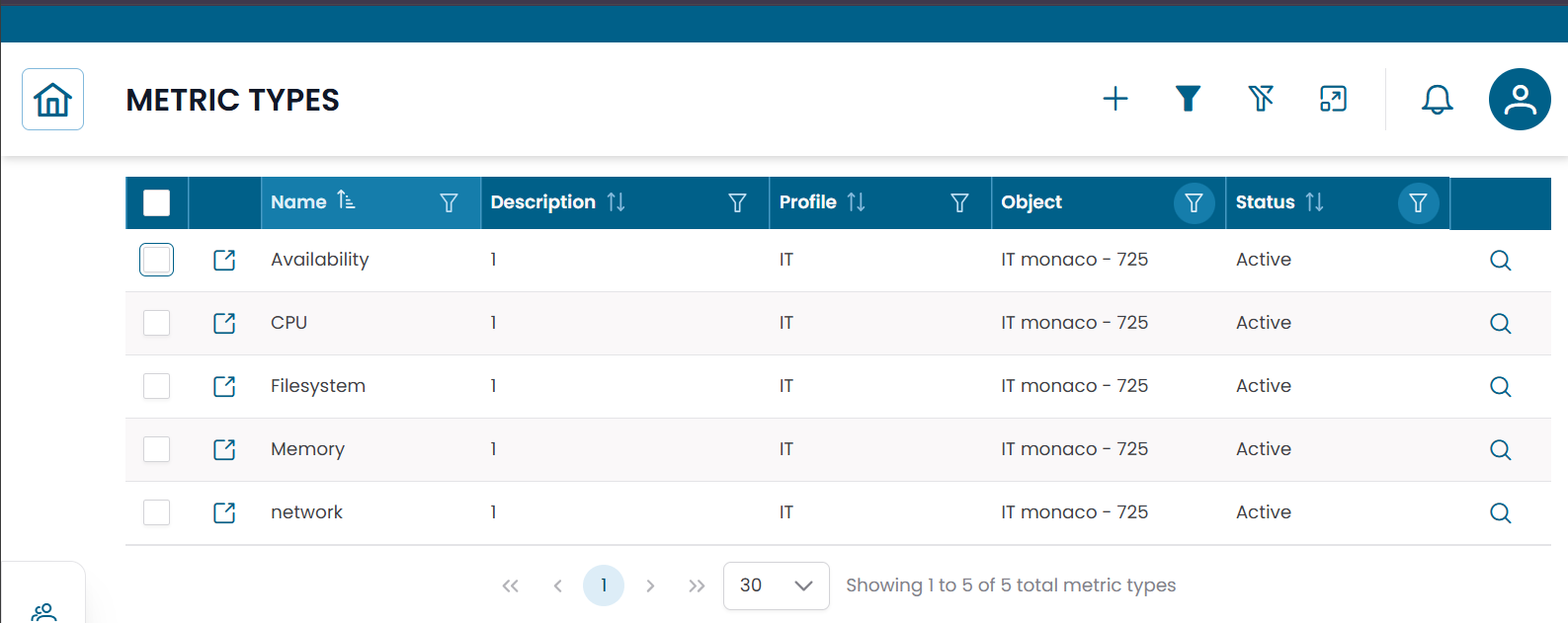Screen dimensions: 1568x623
Task: Jump to the last page with double arrow
Action: coord(697,585)
